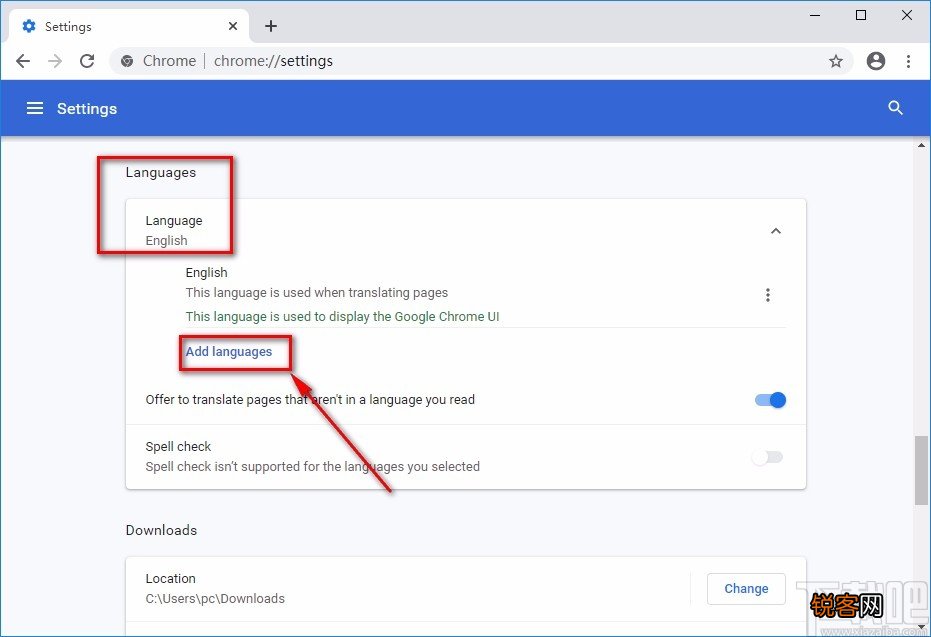This screenshot has height=637, width=931.
Task: Click the Chrome site info icon in address bar
Action: pyautogui.click(x=127, y=61)
